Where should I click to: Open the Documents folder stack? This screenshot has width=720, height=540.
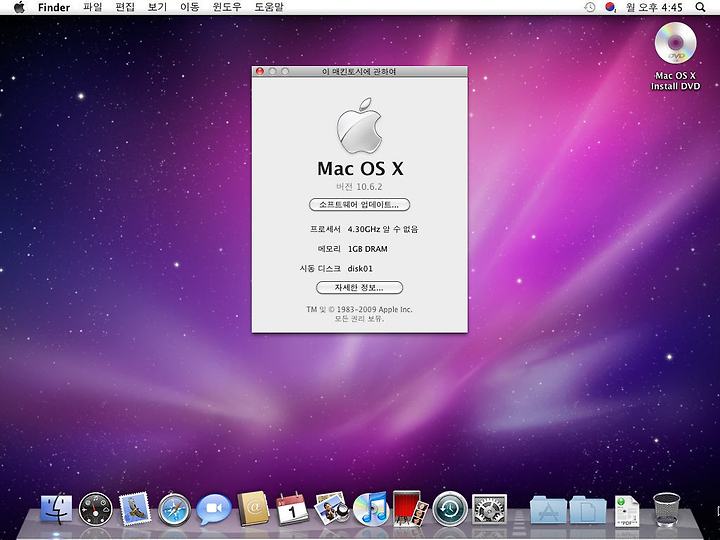pyautogui.click(x=588, y=510)
